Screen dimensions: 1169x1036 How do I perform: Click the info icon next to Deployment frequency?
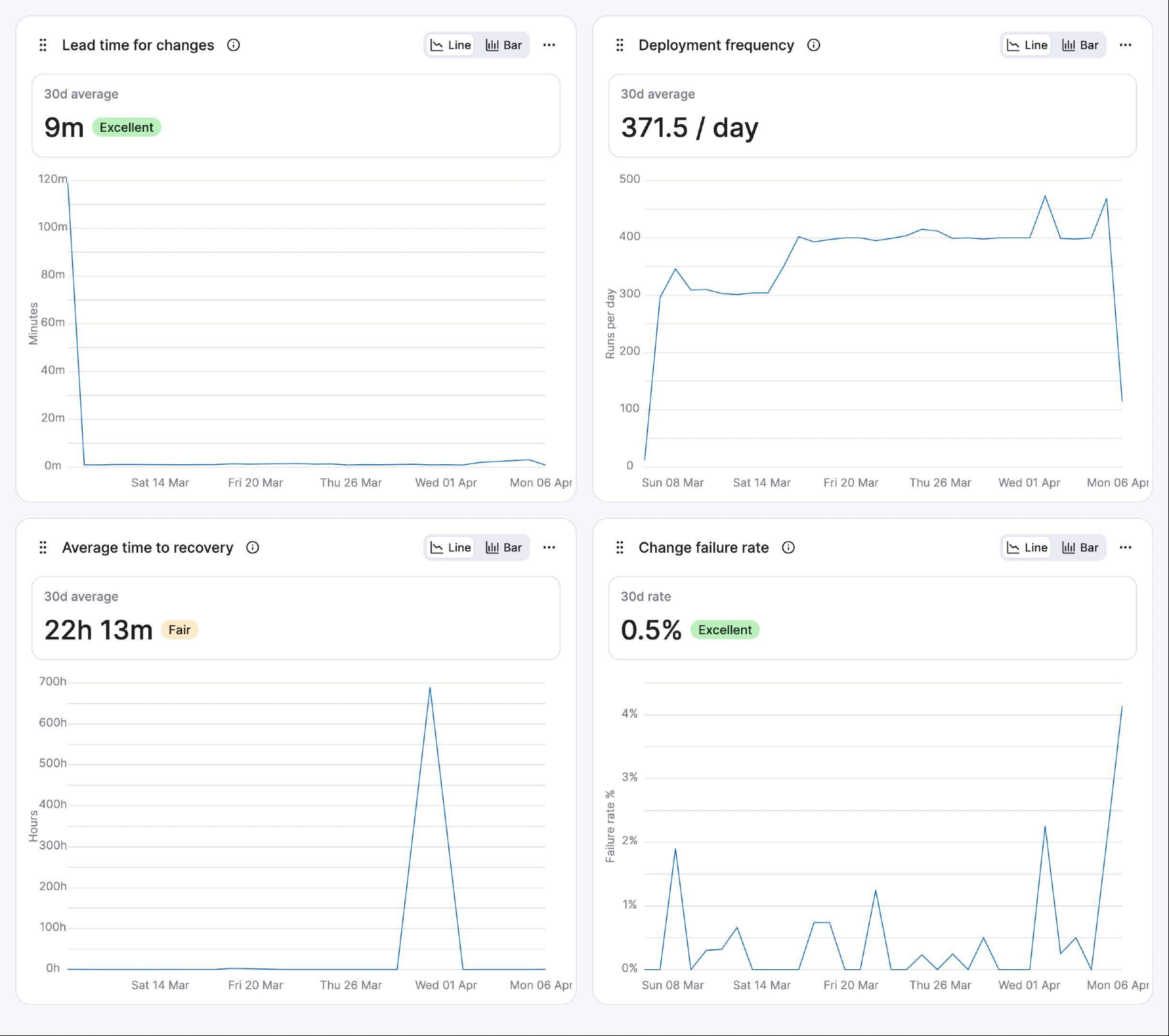tap(813, 45)
